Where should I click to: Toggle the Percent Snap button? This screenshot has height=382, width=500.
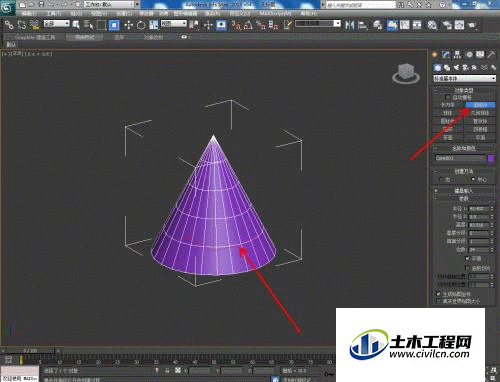261,25
